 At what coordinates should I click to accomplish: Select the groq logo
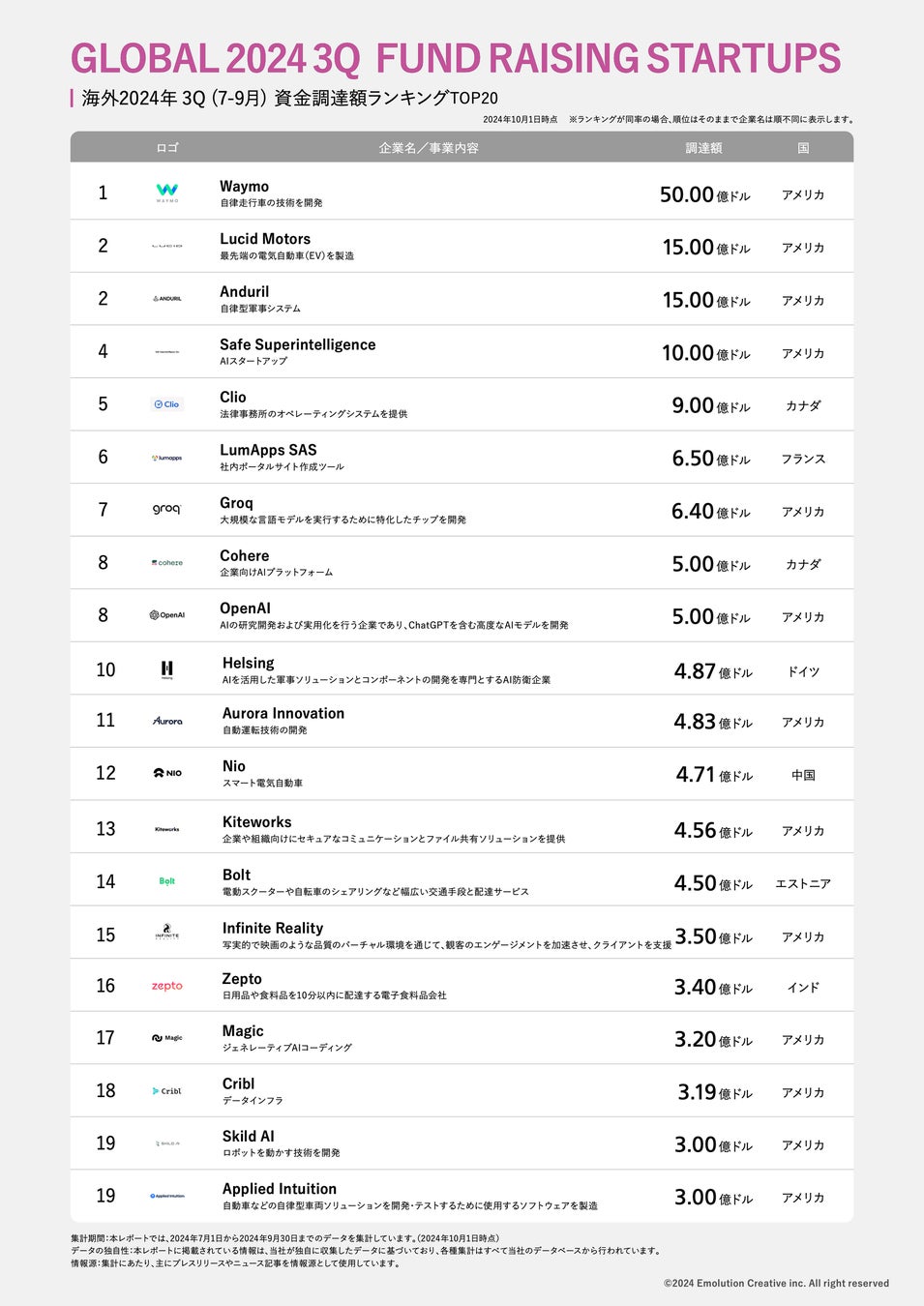tap(166, 509)
